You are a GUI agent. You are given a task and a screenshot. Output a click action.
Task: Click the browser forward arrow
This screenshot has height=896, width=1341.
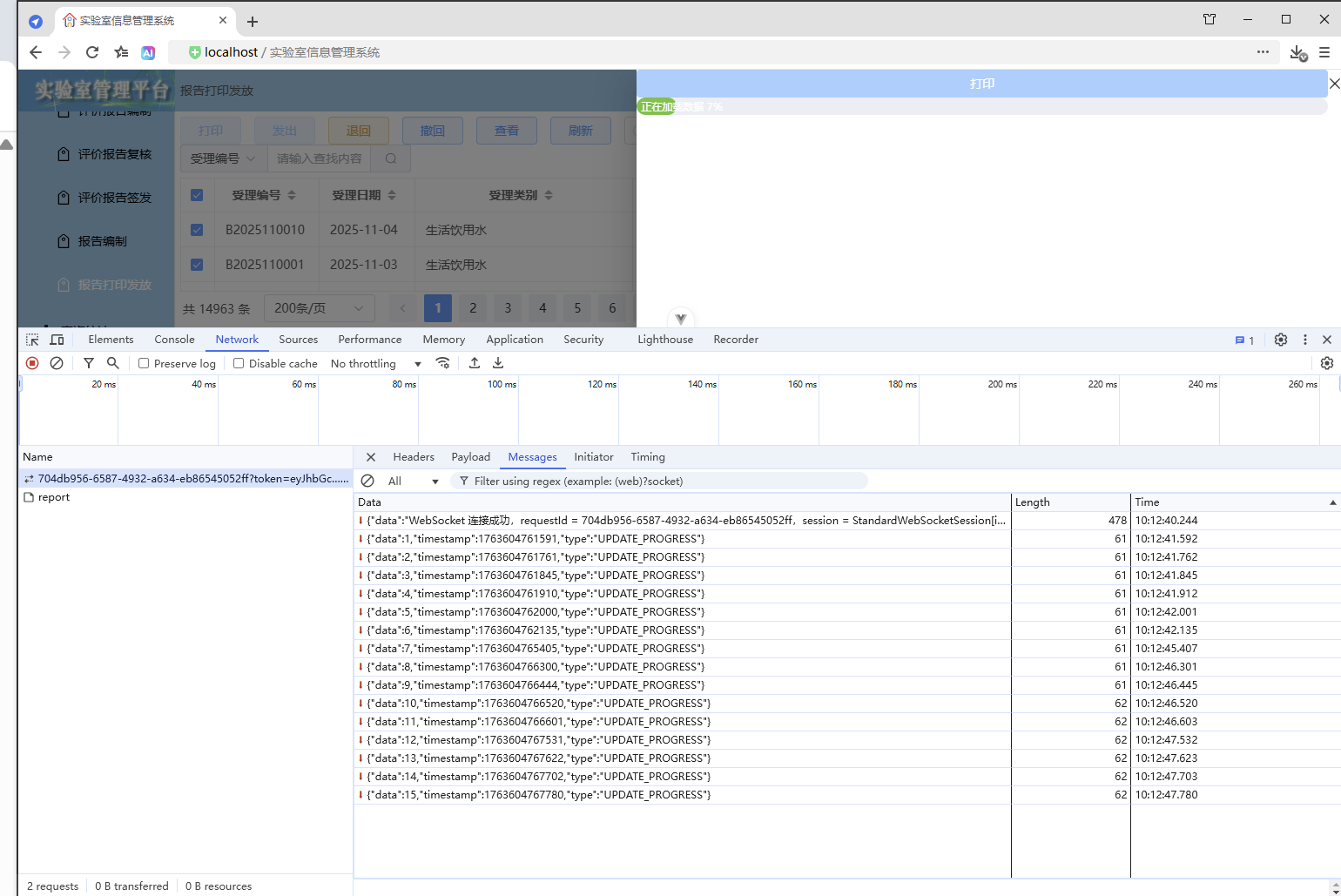click(x=64, y=52)
